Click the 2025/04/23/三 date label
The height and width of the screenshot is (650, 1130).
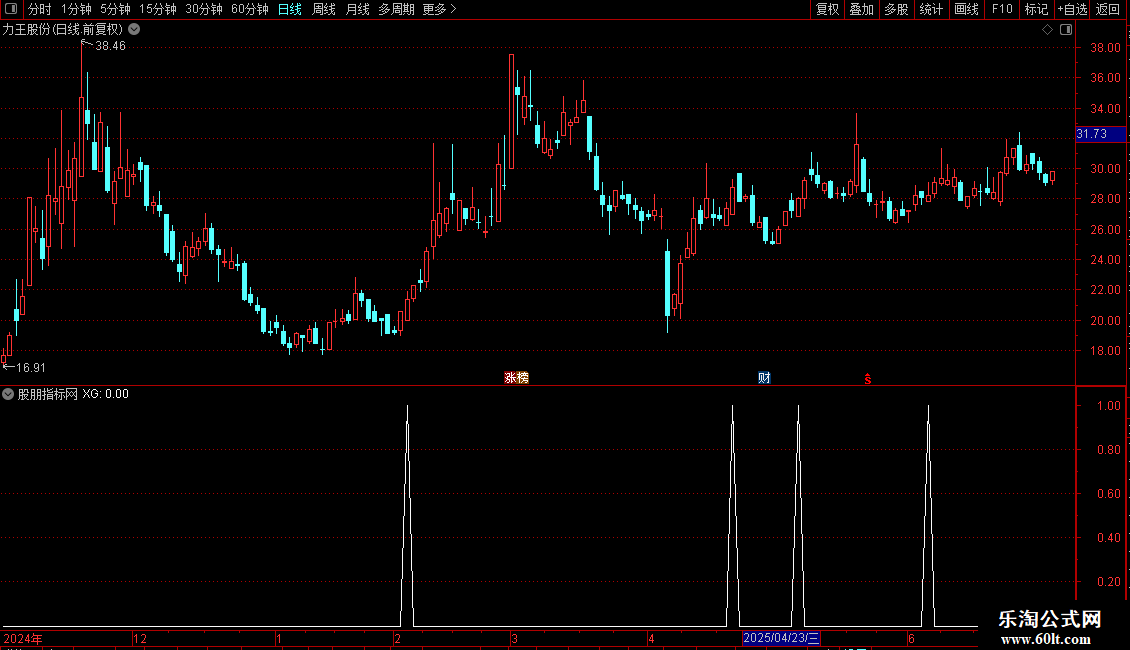coord(781,638)
